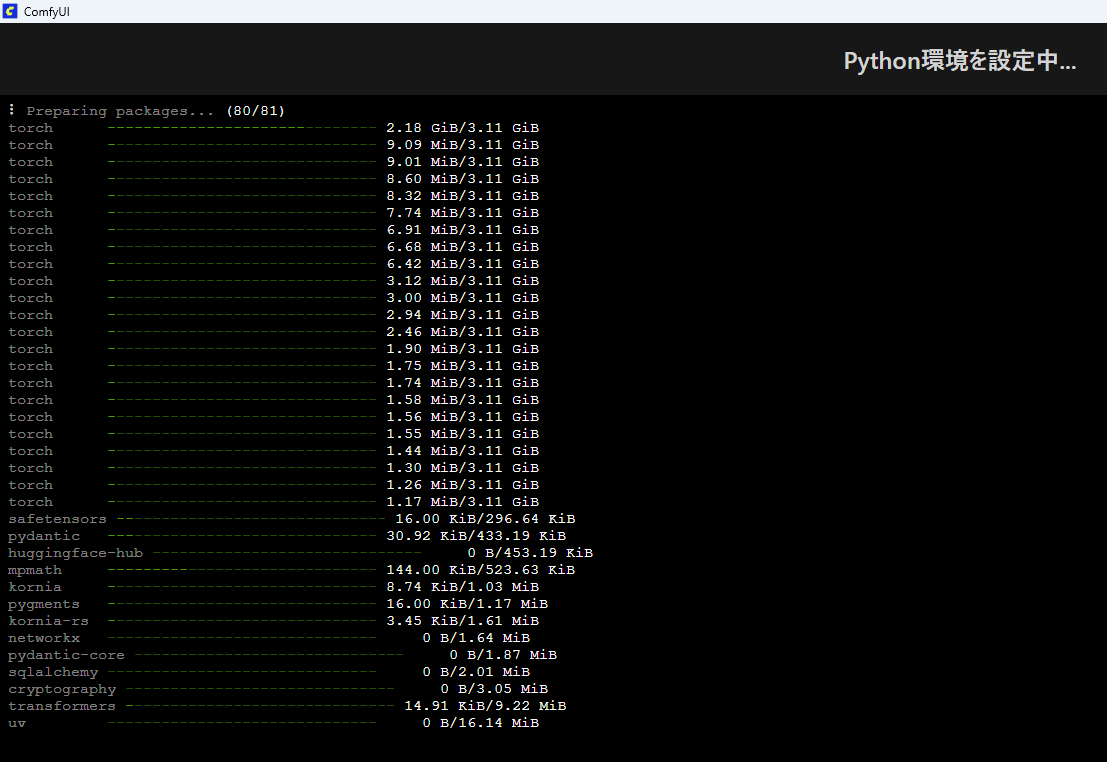Click torch row showing 1.90 MiB

(273, 348)
